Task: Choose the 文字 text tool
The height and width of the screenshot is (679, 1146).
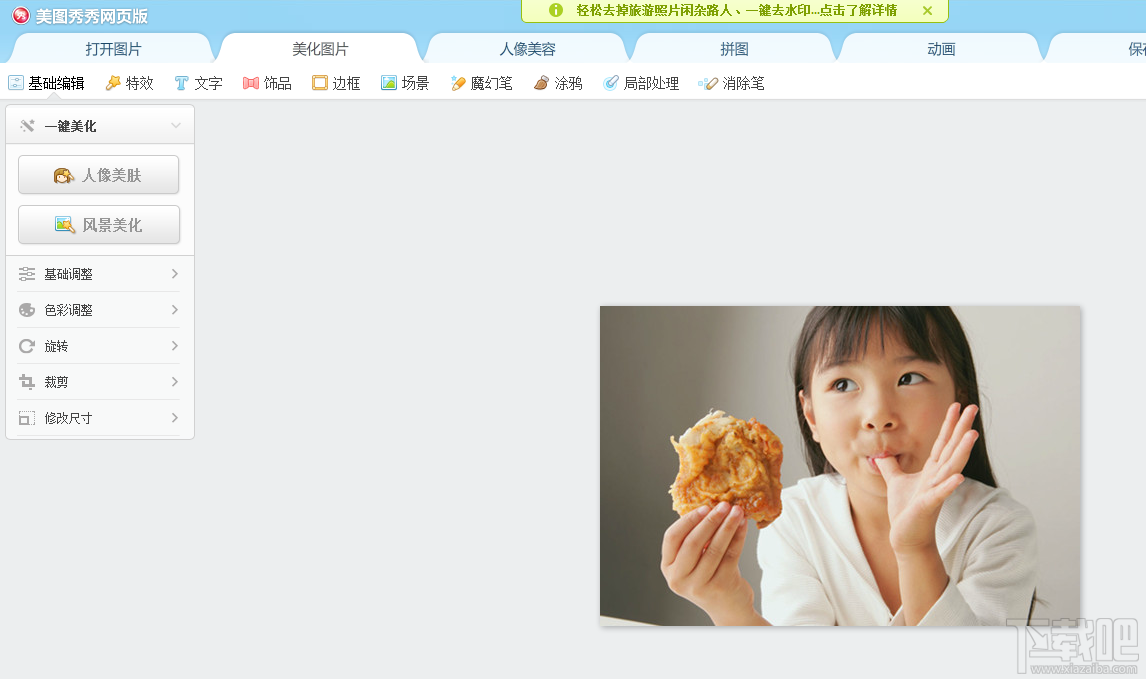Action: pos(198,83)
